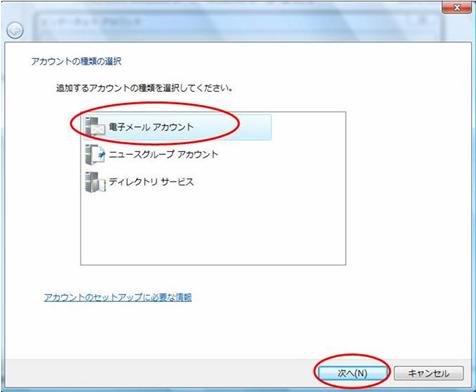Viewport: 476px width, 392px height.
Task: Select ニュースグループ アカウント list entry text
Action: point(163,154)
